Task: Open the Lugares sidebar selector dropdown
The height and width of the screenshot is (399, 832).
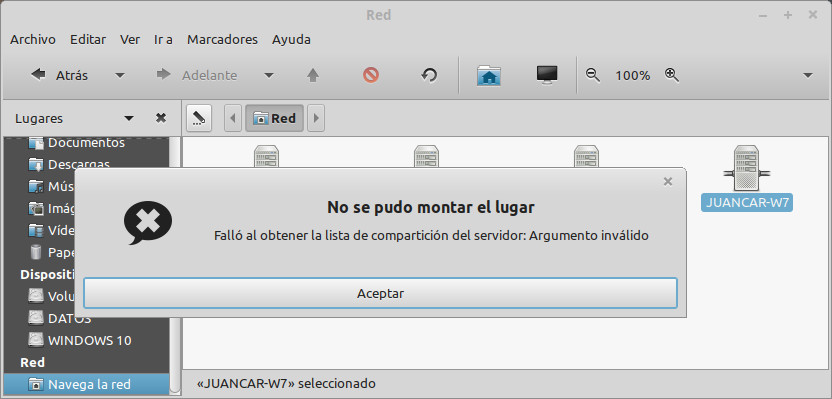Action: click(x=129, y=118)
